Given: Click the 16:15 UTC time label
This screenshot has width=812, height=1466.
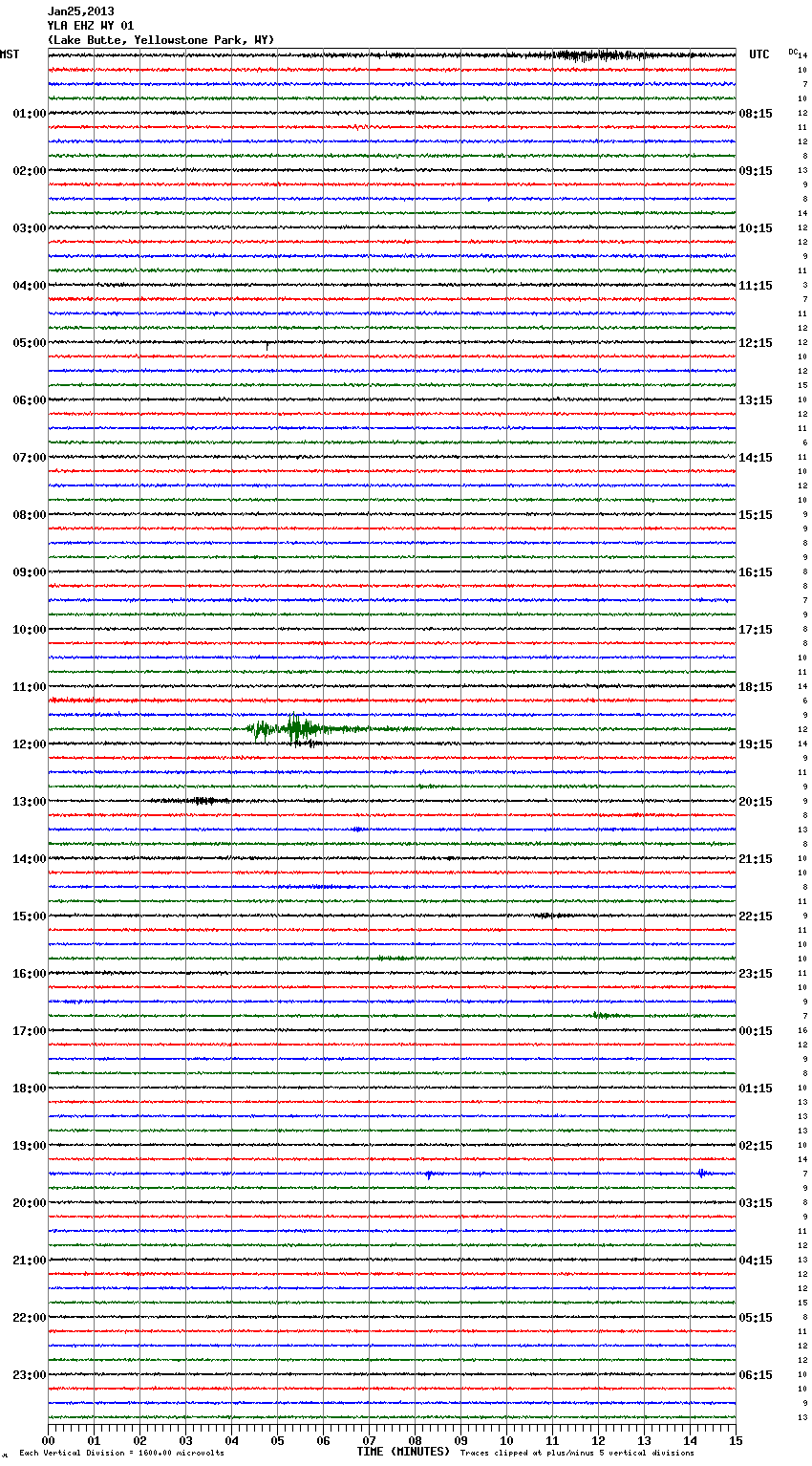Looking at the screenshot, I should coord(756,572).
